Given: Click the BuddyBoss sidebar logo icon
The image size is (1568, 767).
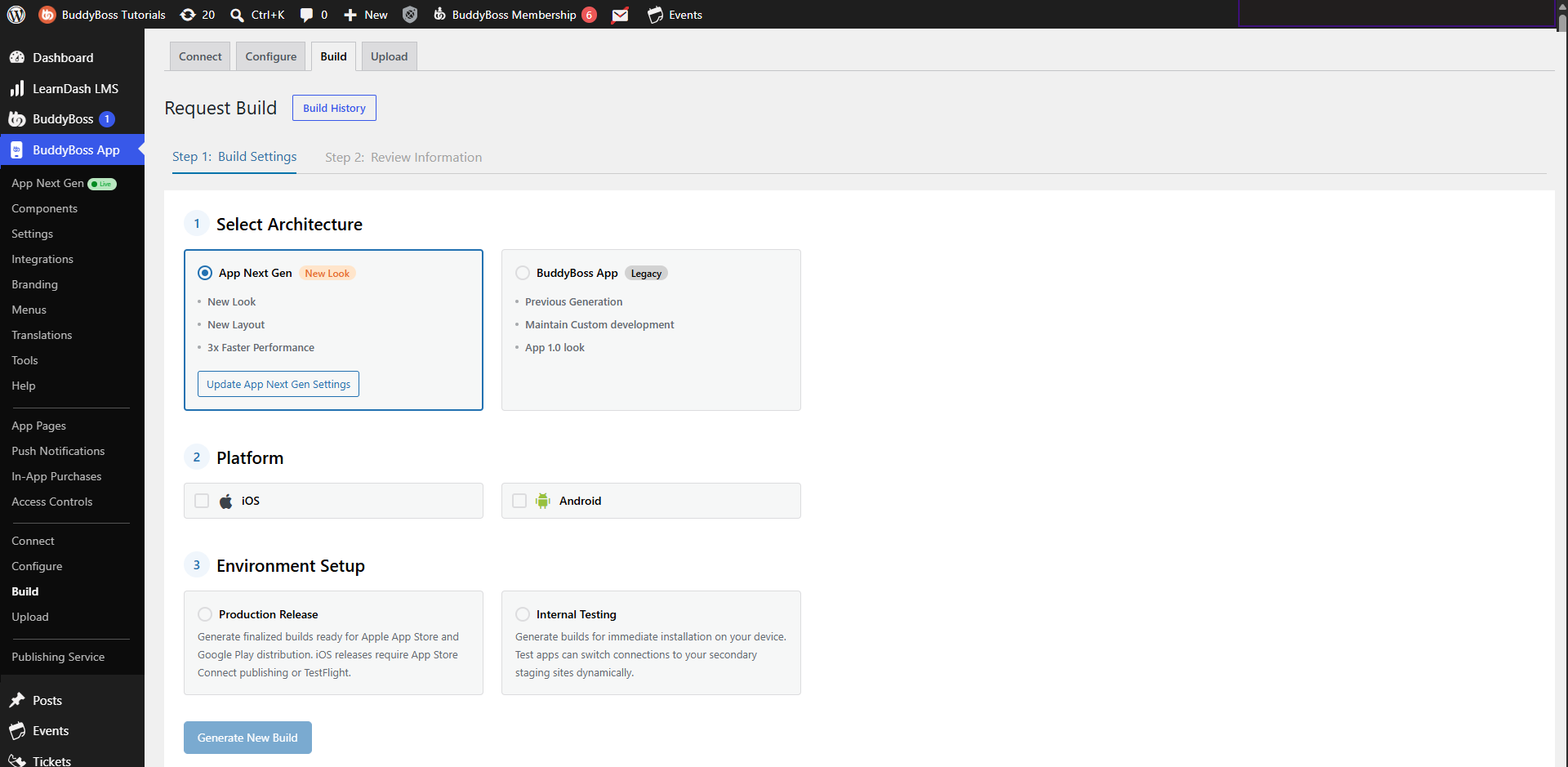Looking at the screenshot, I should pyautogui.click(x=17, y=119).
